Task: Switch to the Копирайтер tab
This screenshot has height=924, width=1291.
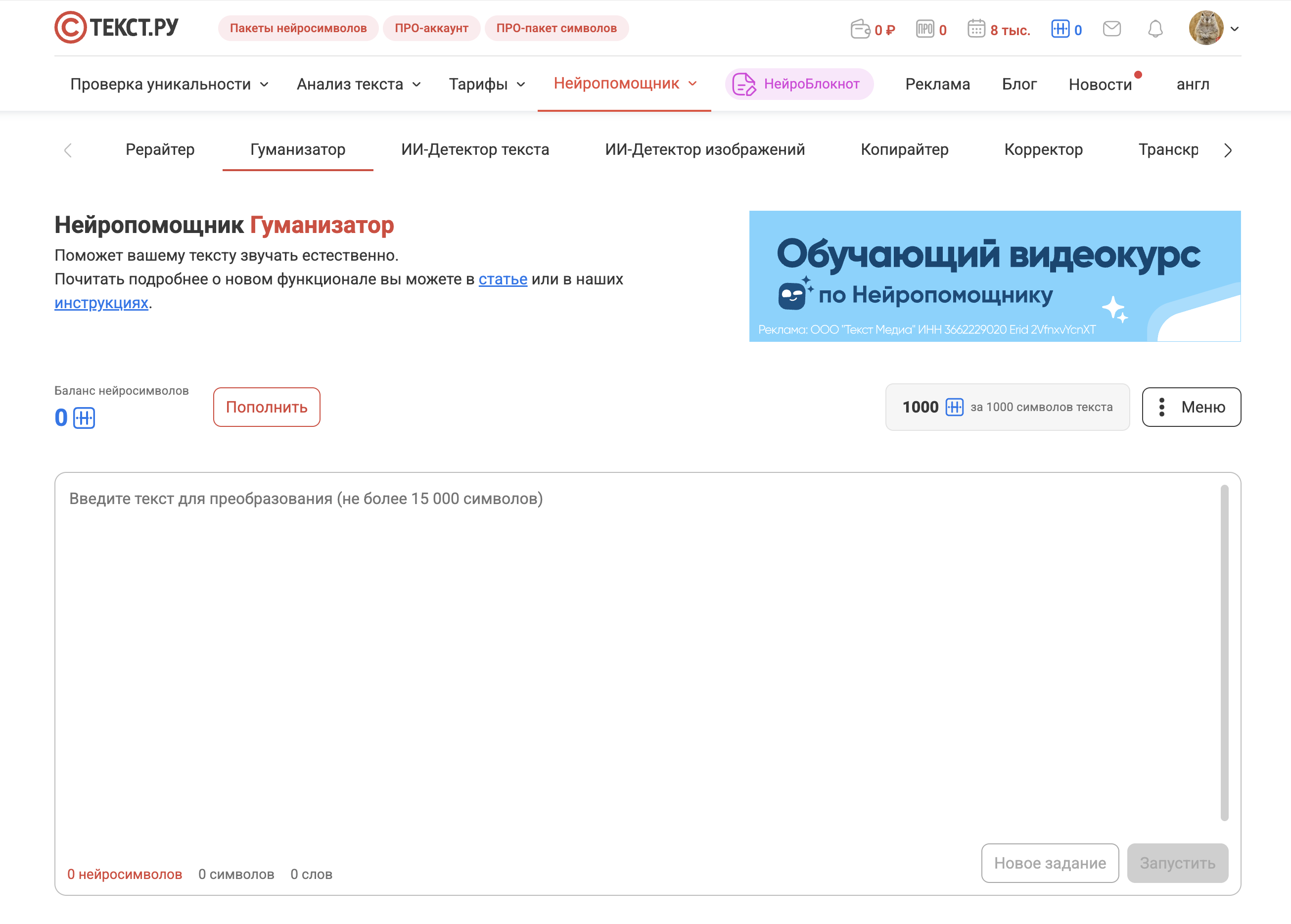Action: coord(905,150)
